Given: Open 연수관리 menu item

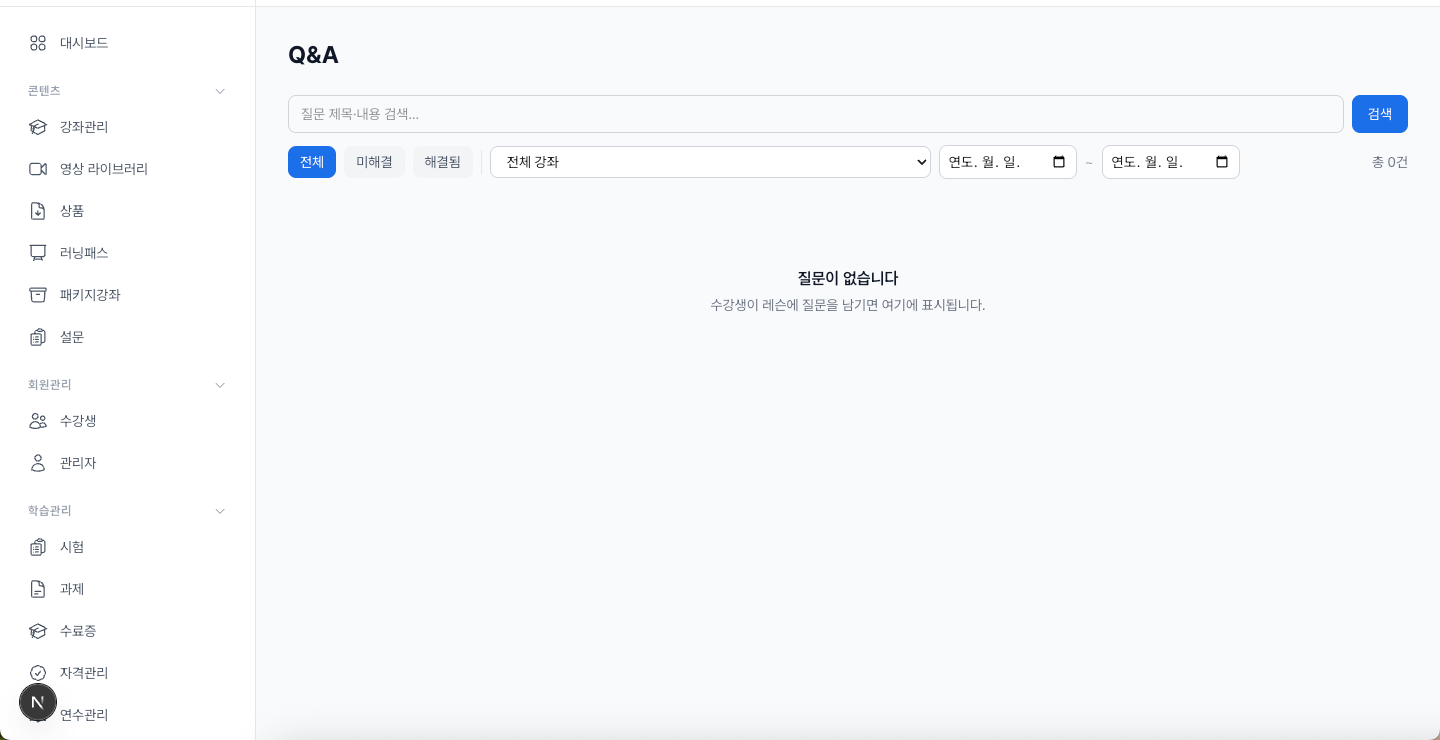Looking at the screenshot, I should click(128, 715).
